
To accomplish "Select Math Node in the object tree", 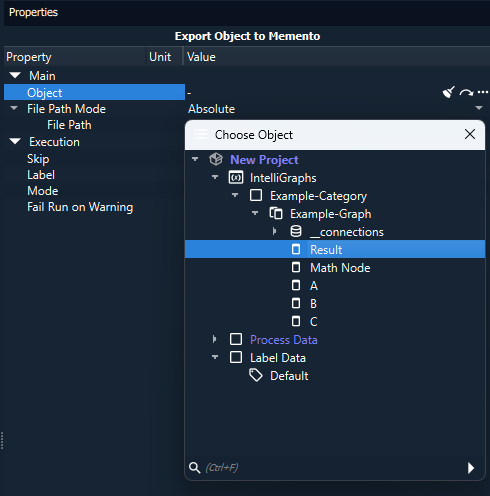I will [x=340, y=268].
